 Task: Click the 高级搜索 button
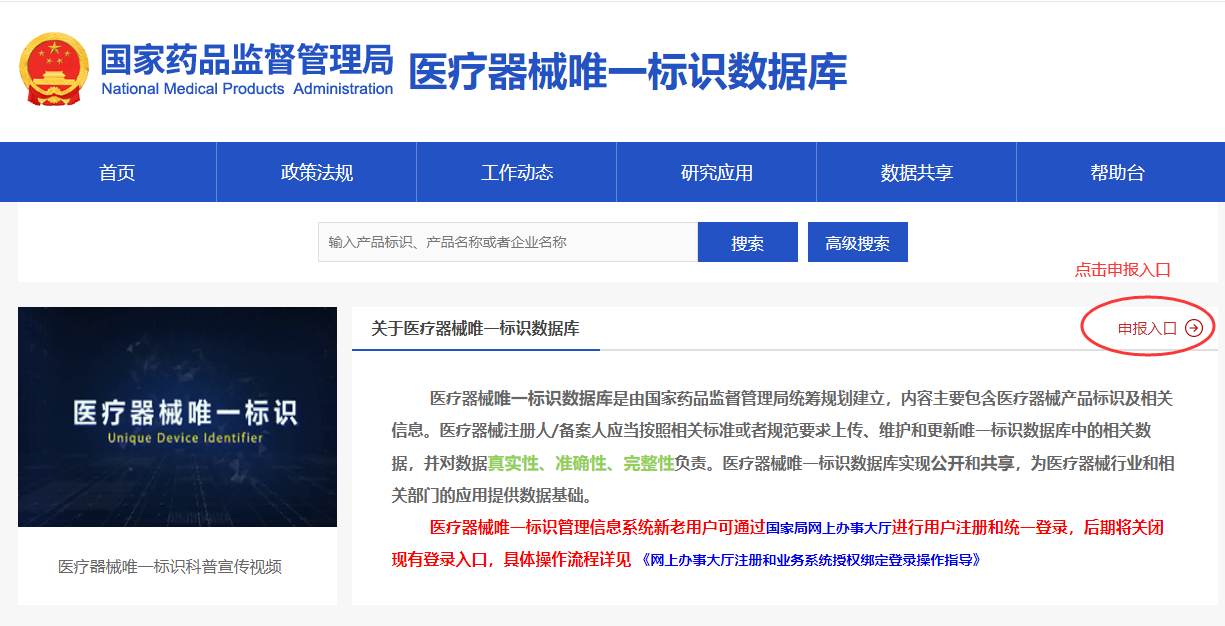point(858,242)
